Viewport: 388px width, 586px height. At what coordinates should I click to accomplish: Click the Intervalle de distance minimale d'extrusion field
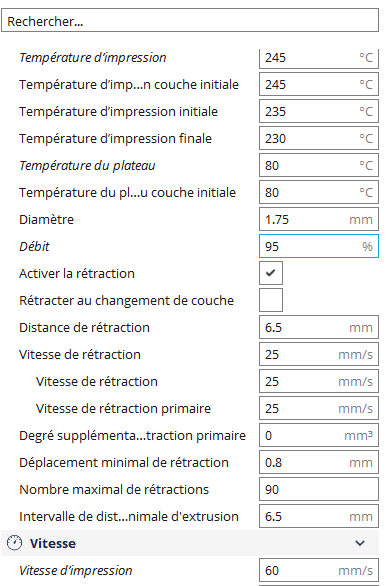click(x=319, y=516)
